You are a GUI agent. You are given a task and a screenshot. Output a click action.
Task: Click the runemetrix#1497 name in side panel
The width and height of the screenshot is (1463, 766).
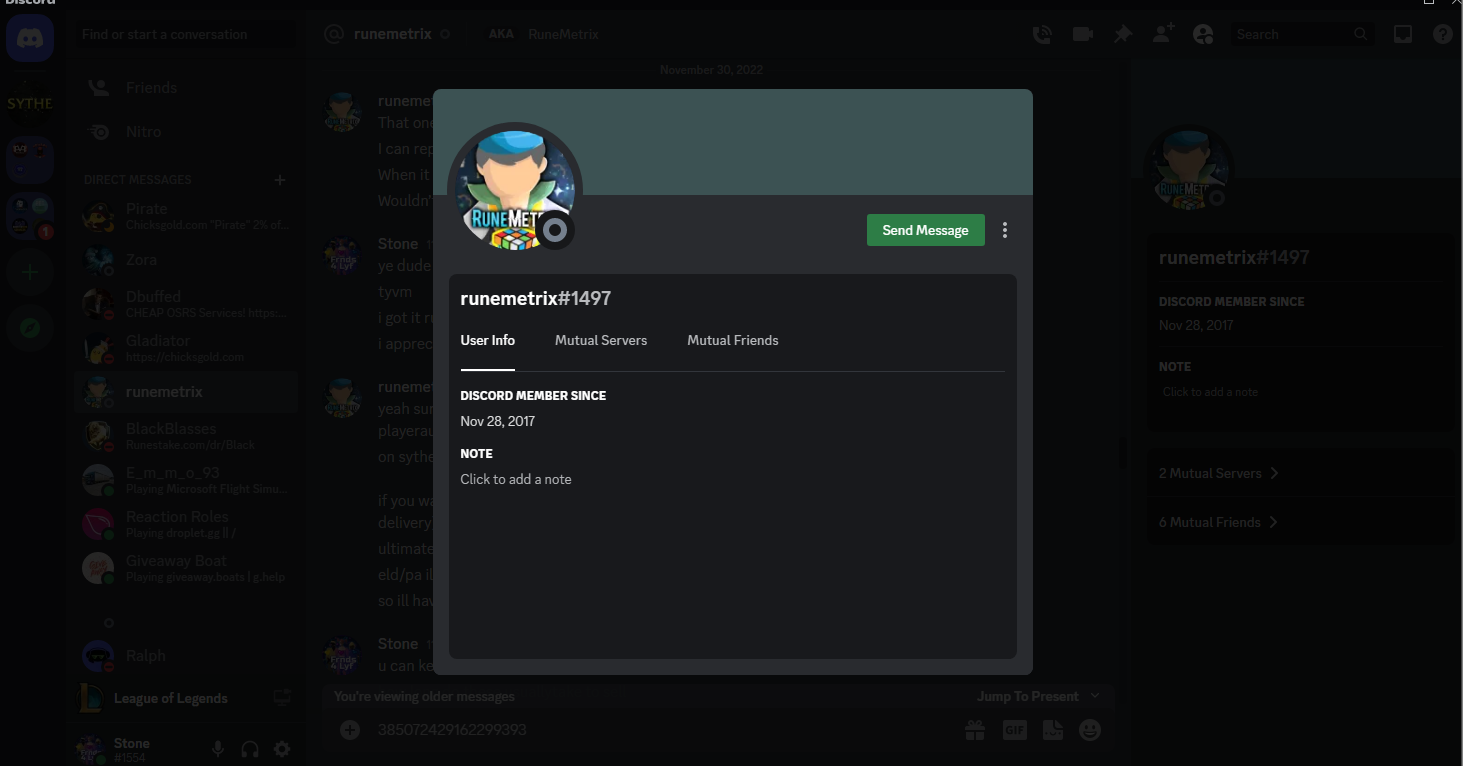pos(1234,257)
